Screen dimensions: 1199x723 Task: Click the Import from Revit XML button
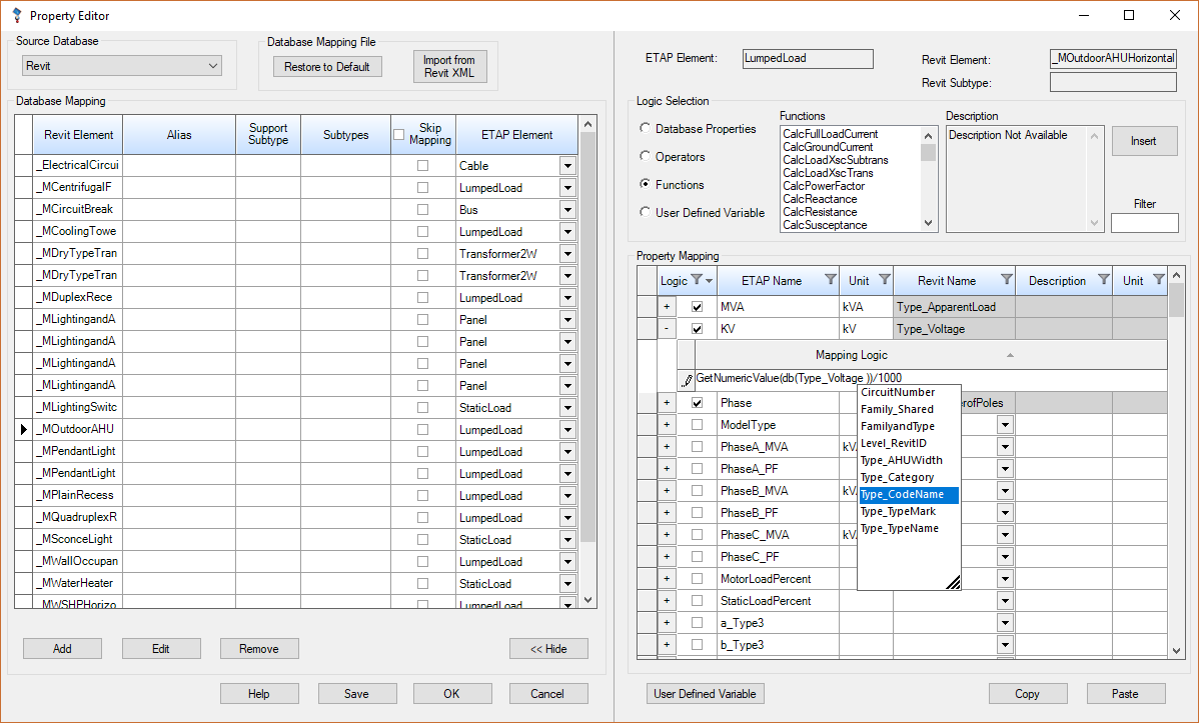coord(449,66)
